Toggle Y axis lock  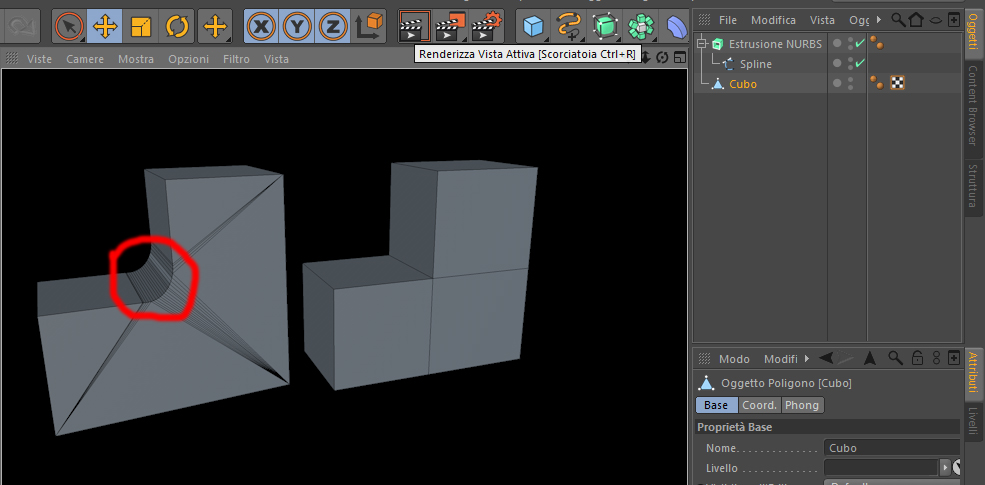tap(297, 26)
